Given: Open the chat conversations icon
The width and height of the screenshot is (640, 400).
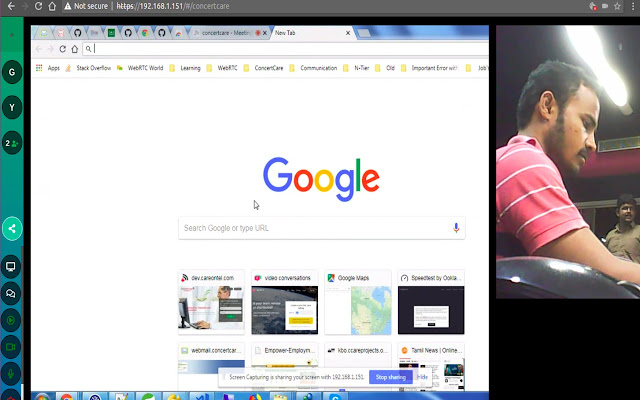Looking at the screenshot, I should tap(11, 293).
